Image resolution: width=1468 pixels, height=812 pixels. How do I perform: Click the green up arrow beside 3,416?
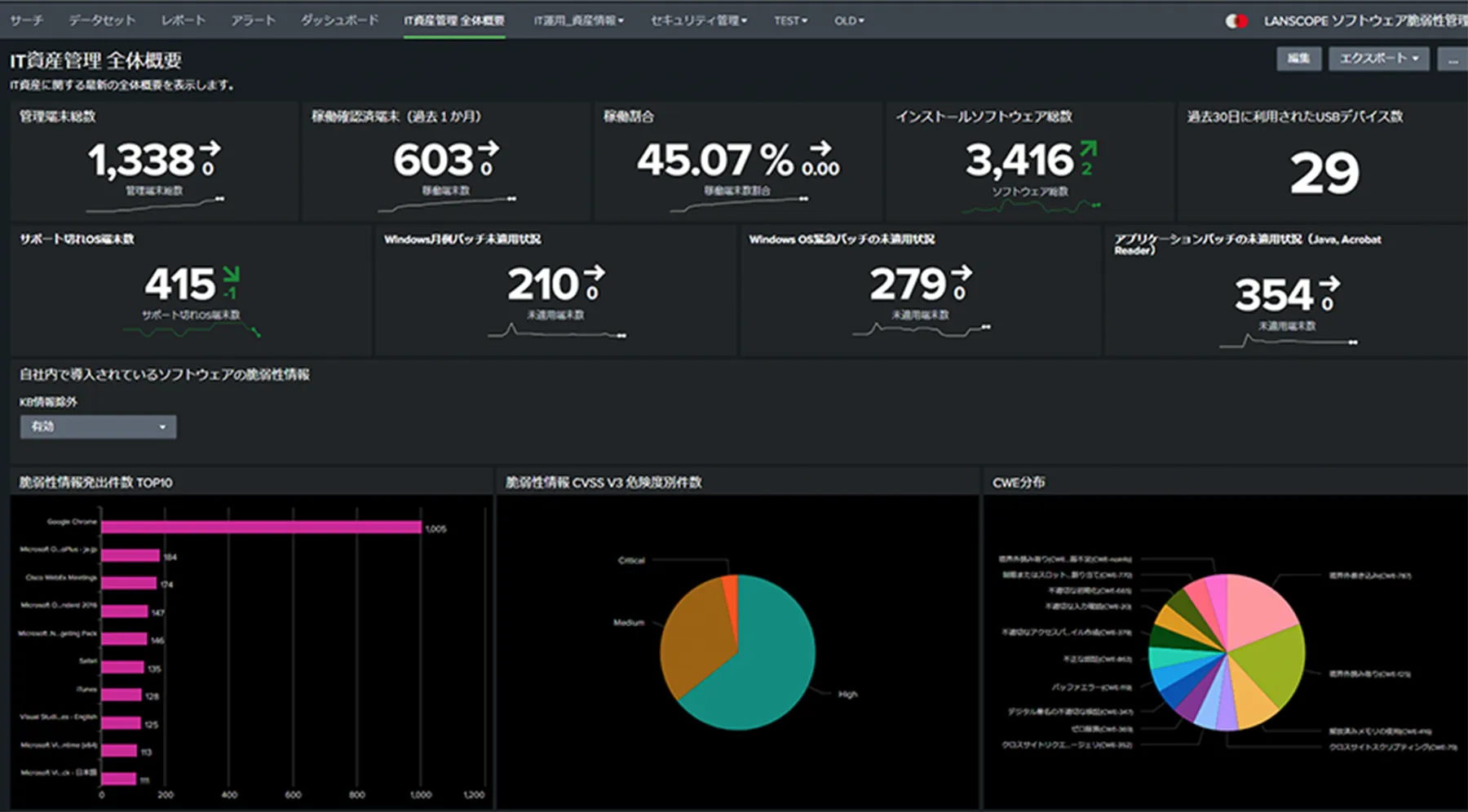click(1088, 148)
